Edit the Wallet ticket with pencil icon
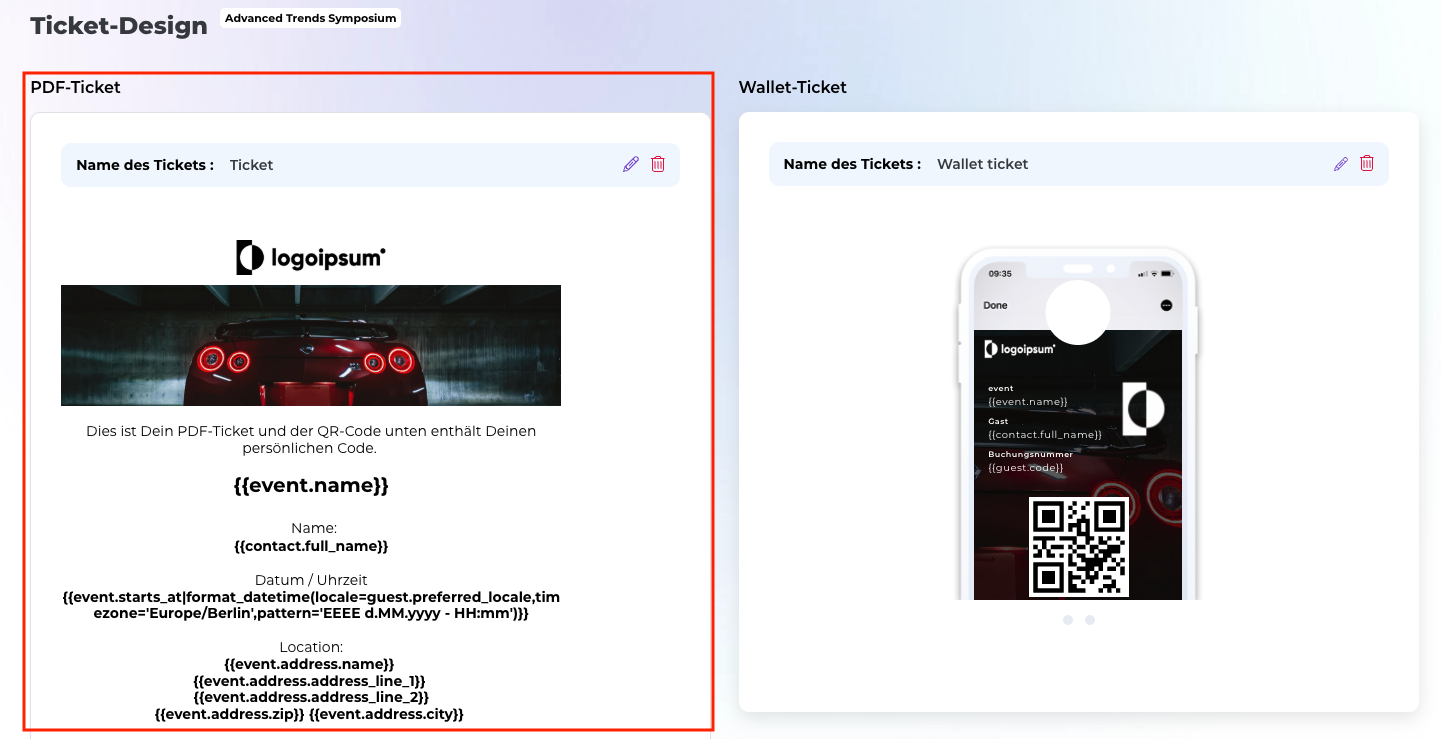The image size is (1441, 739). (x=1341, y=164)
